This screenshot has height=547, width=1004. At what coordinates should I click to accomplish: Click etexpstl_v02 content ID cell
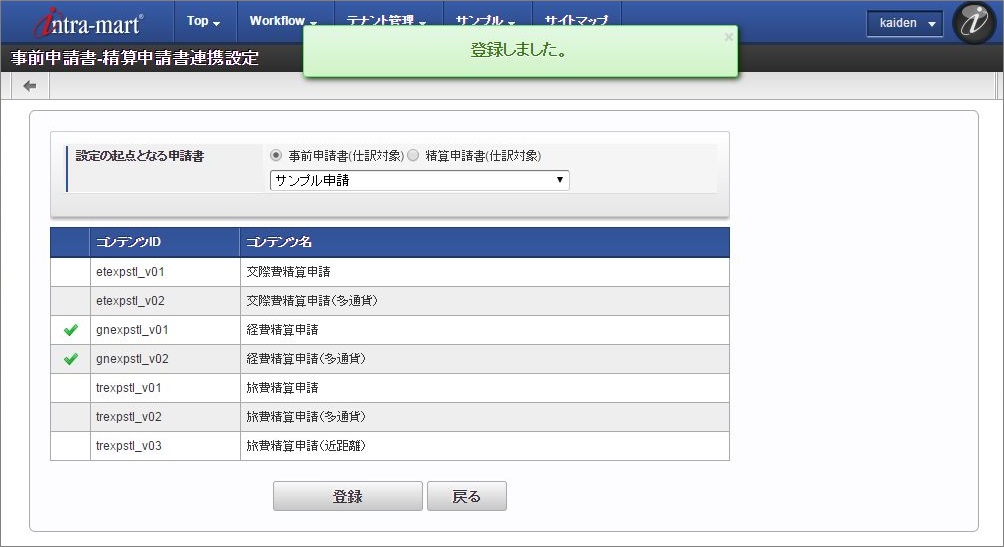(x=165, y=301)
